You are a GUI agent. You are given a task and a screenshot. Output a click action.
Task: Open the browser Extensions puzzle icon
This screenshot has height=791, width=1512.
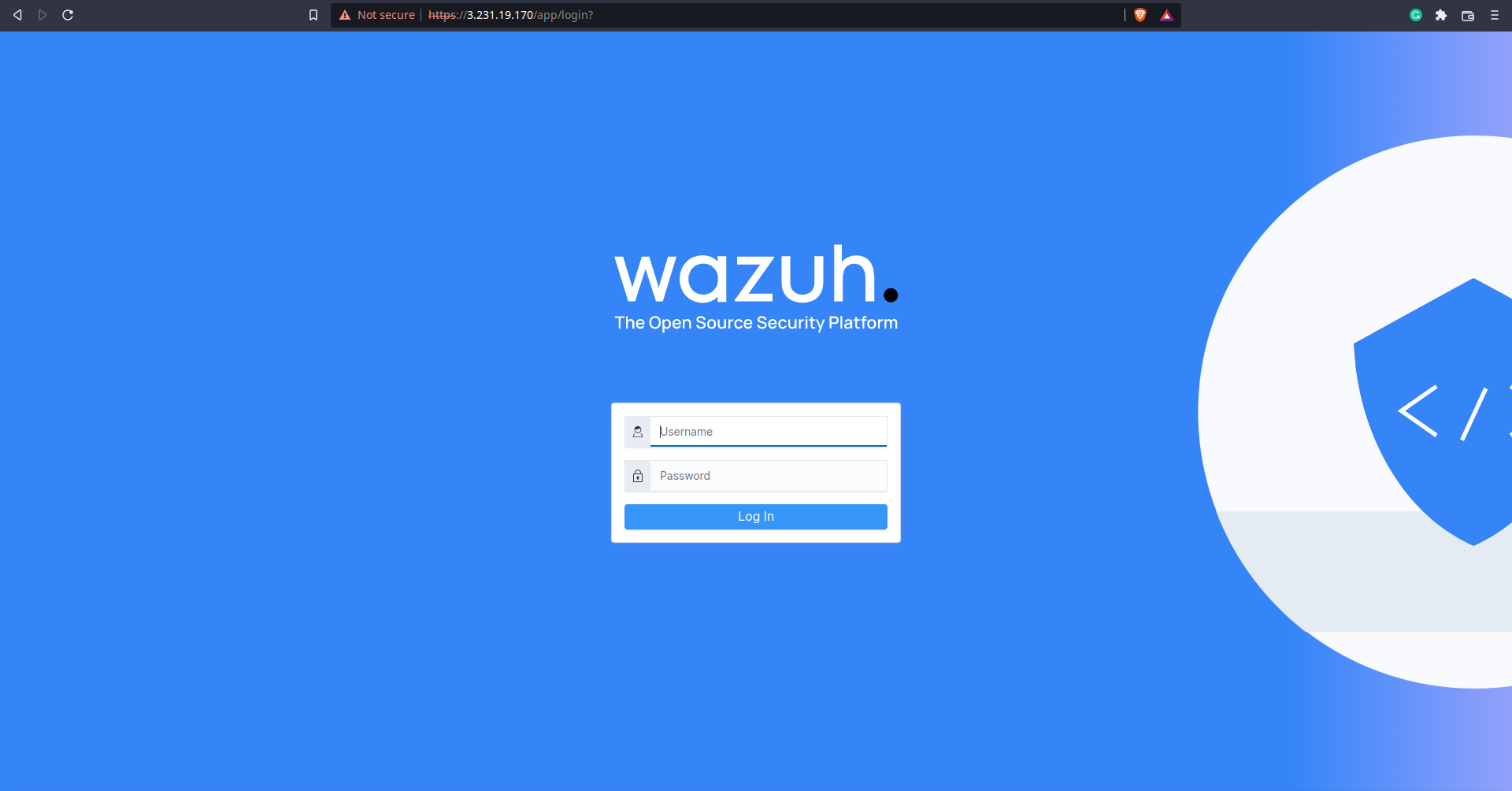(1441, 15)
